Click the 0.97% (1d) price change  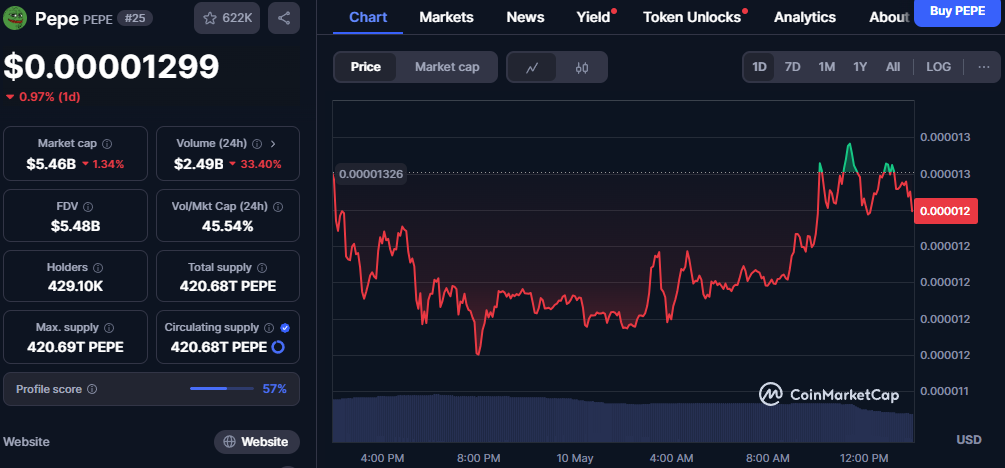click(x=43, y=97)
